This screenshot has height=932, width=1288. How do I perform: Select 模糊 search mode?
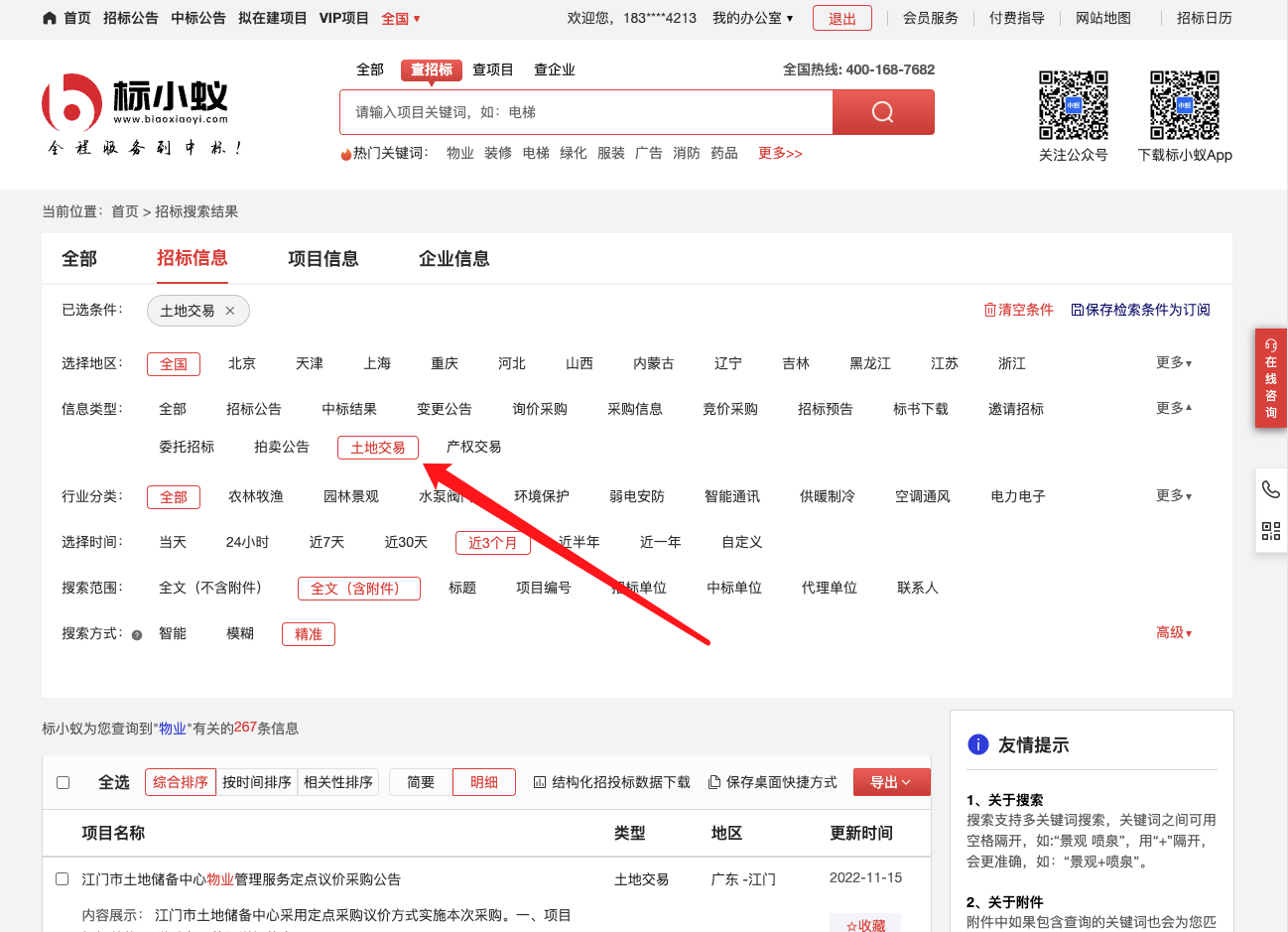(240, 633)
